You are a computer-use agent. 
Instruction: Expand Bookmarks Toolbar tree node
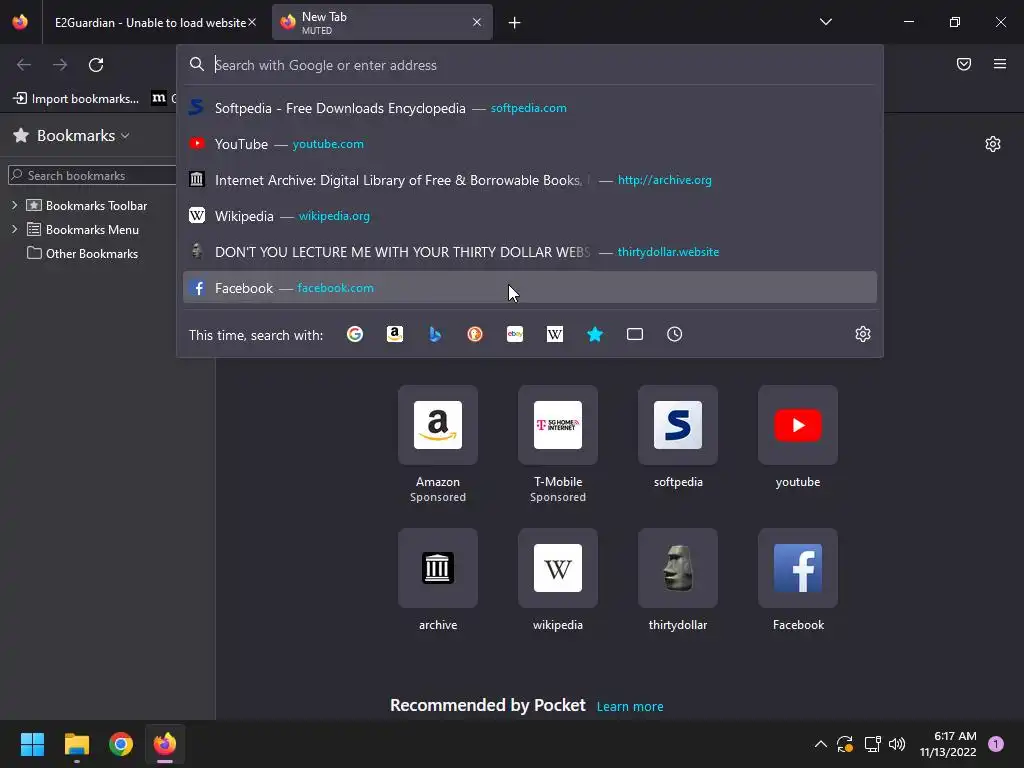[x=14, y=205]
